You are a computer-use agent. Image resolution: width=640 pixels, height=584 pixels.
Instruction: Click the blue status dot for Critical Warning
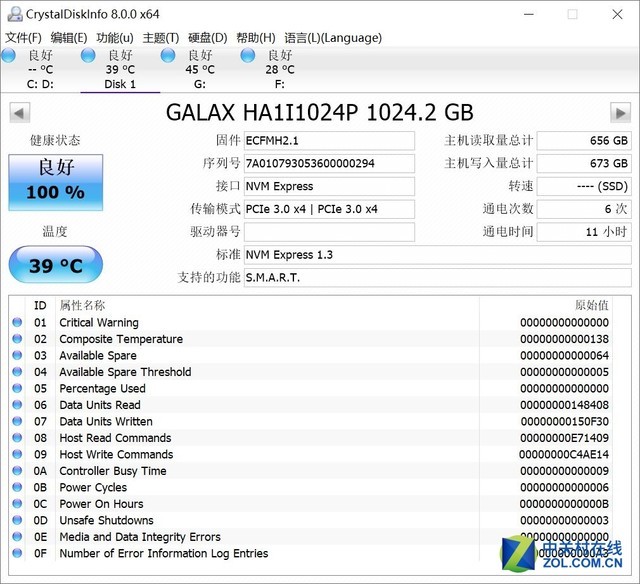pos(17,322)
